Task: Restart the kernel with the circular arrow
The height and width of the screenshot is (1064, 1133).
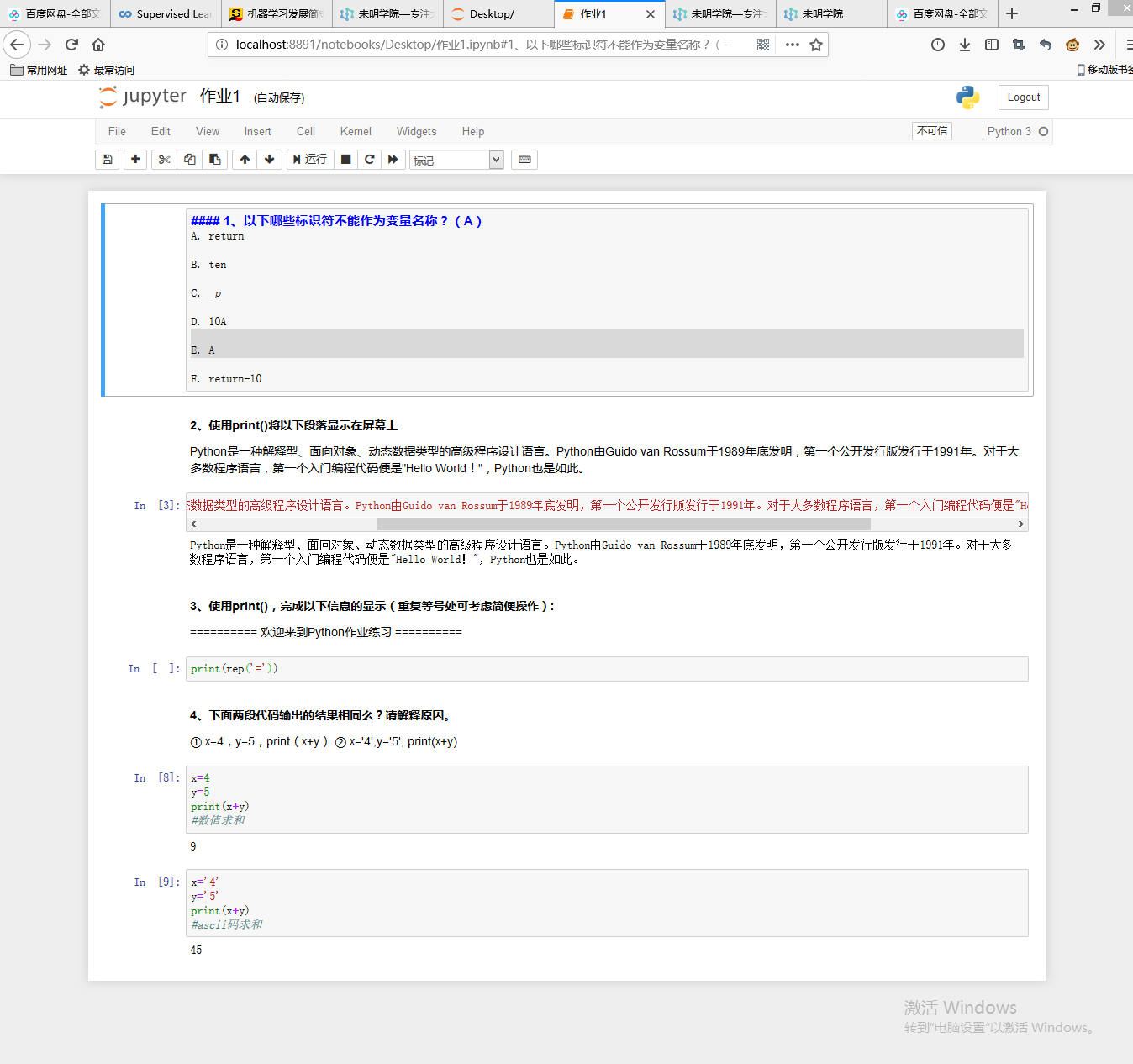Action: (x=369, y=160)
